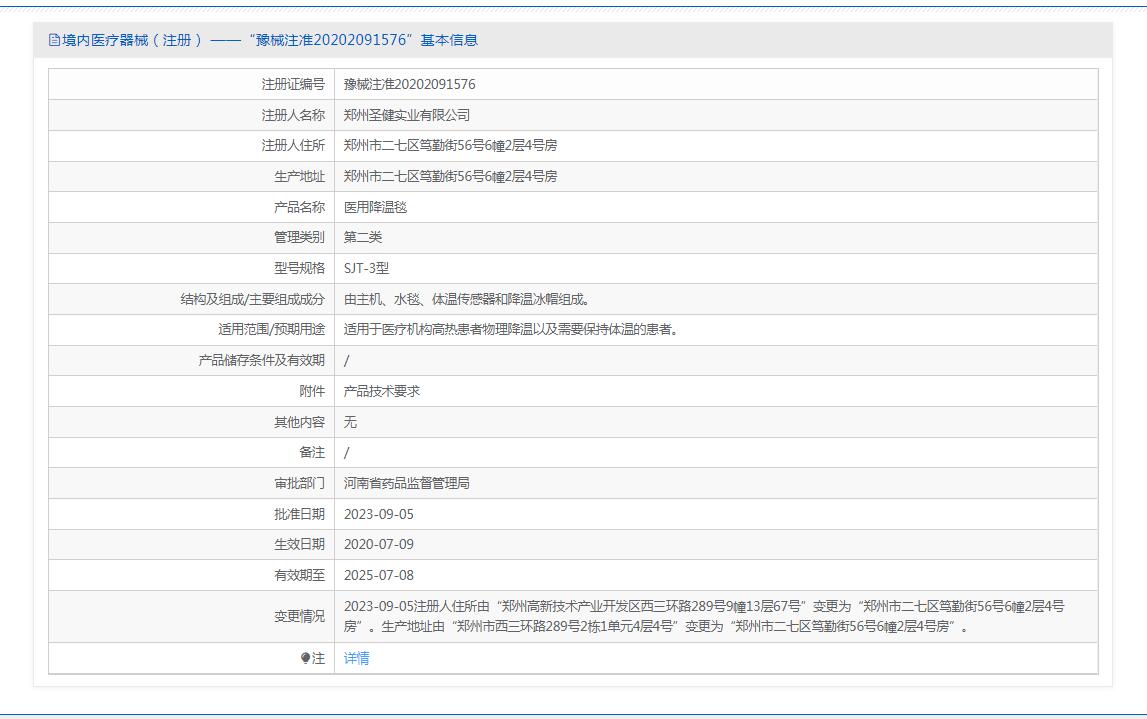Click the slash value in 产品储存条件及有效期 row
This screenshot has width=1147, height=719.
[347, 361]
